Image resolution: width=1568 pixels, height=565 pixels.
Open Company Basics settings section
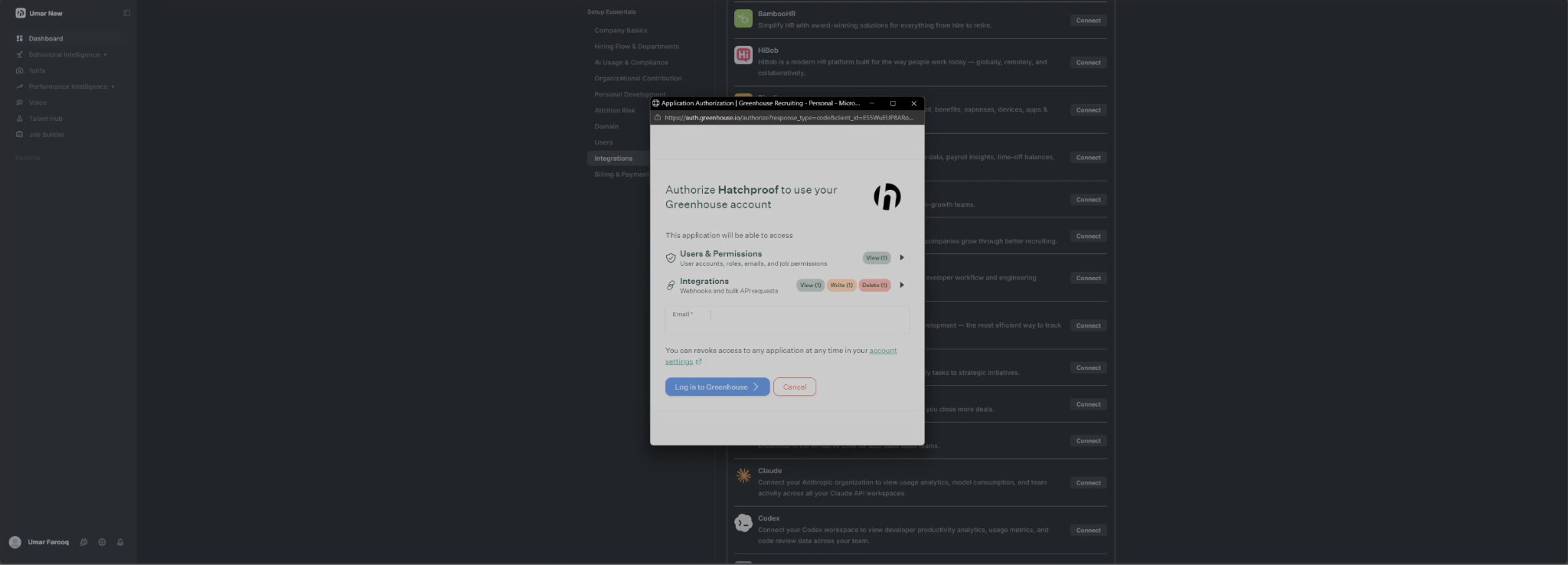click(x=621, y=31)
